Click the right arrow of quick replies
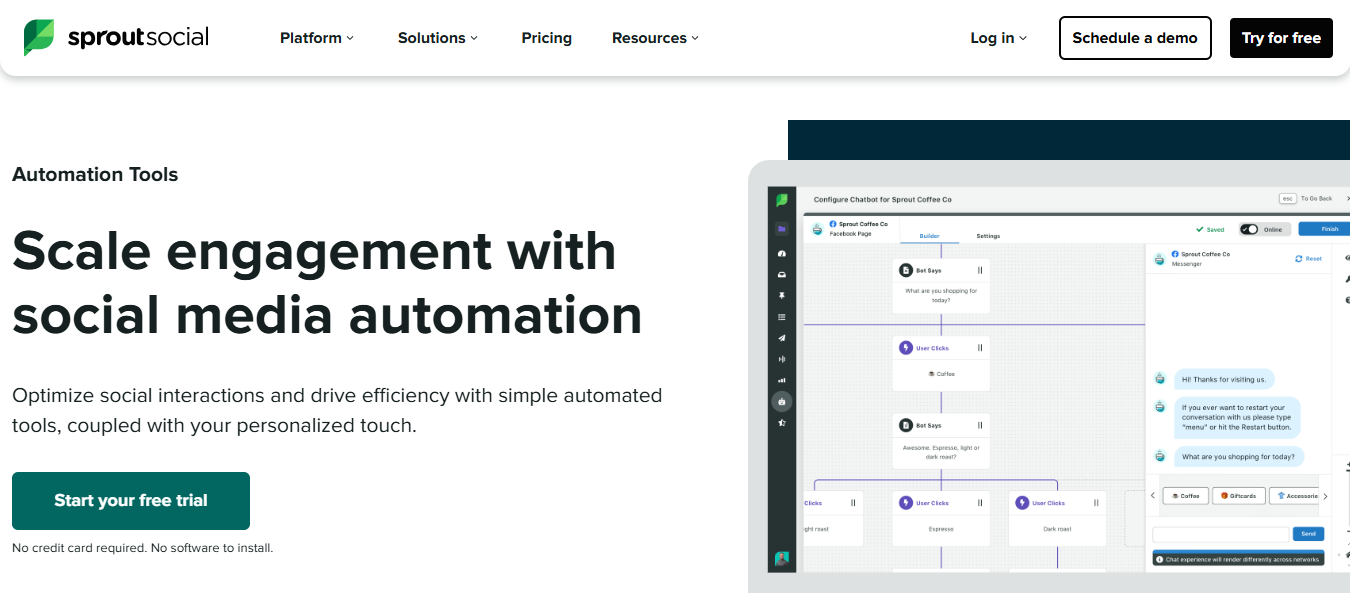Image resolution: width=1350 pixels, height=593 pixels. 1325,496
